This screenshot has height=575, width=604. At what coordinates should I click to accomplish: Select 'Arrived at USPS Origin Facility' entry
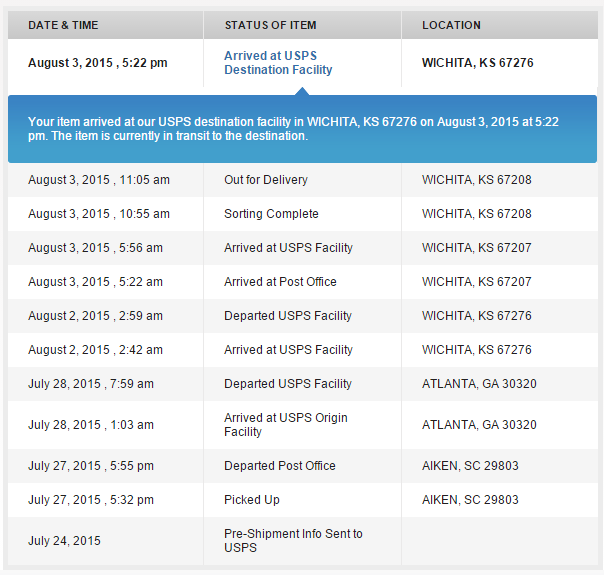click(286, 425)
